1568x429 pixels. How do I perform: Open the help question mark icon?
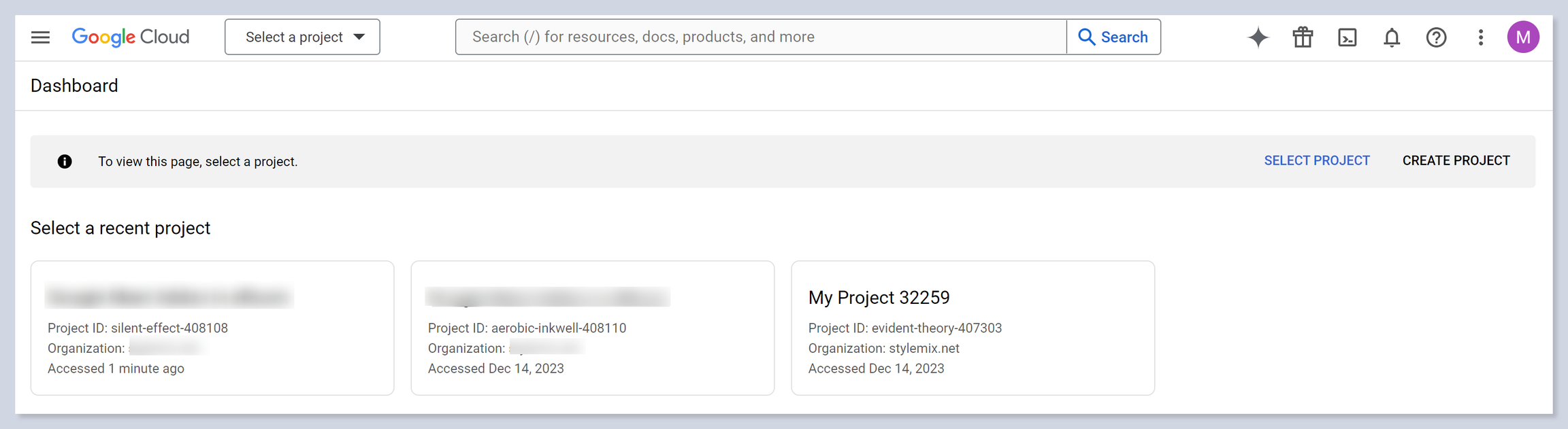1436,37
